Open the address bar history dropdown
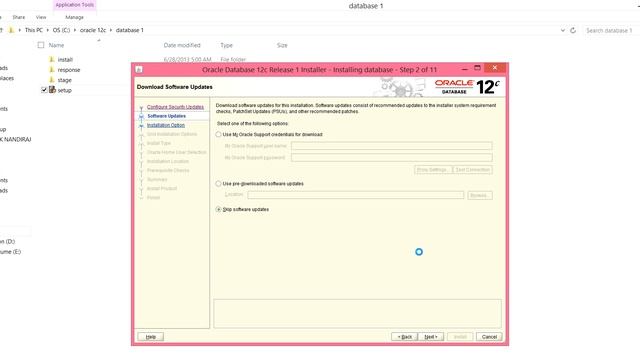The width and height of the screenshot is (640, 360). pos(563,30)
